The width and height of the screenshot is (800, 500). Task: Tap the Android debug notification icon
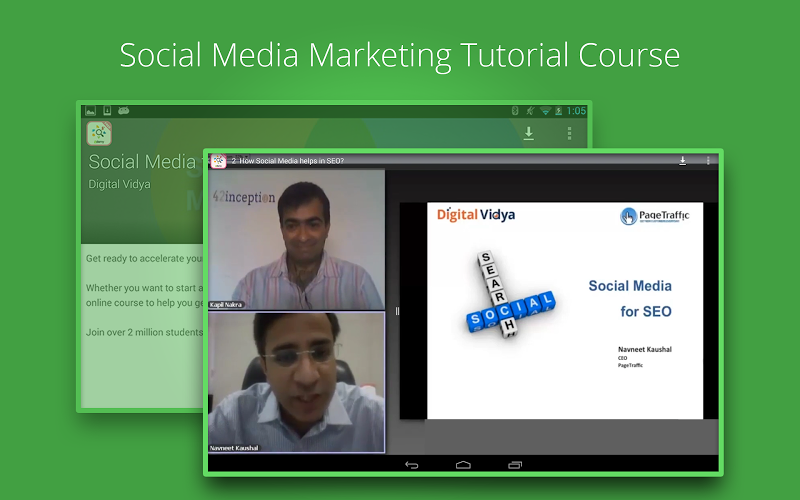click(123, 110)
